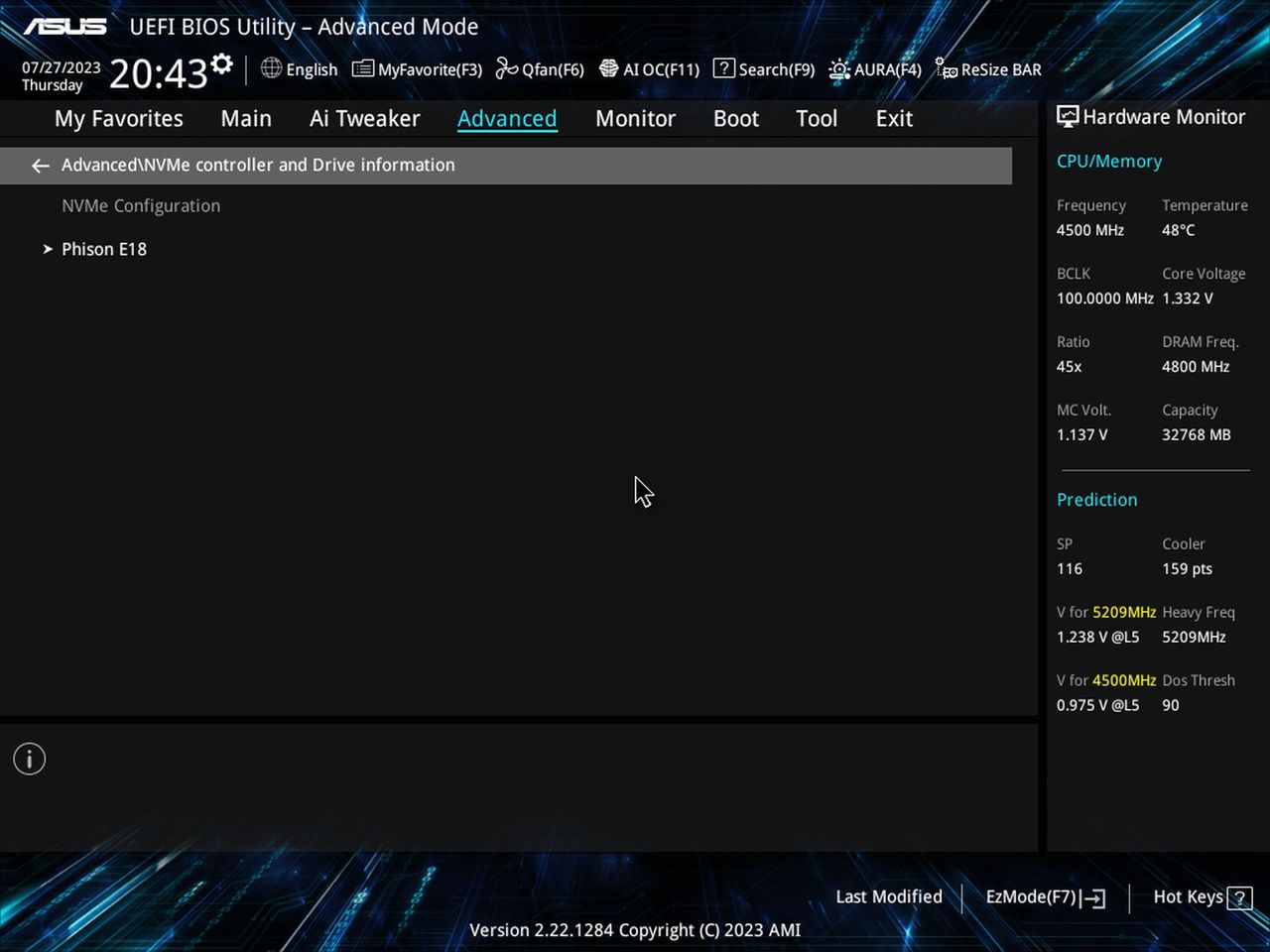Click the globe language icon

(x=271, y=68)
